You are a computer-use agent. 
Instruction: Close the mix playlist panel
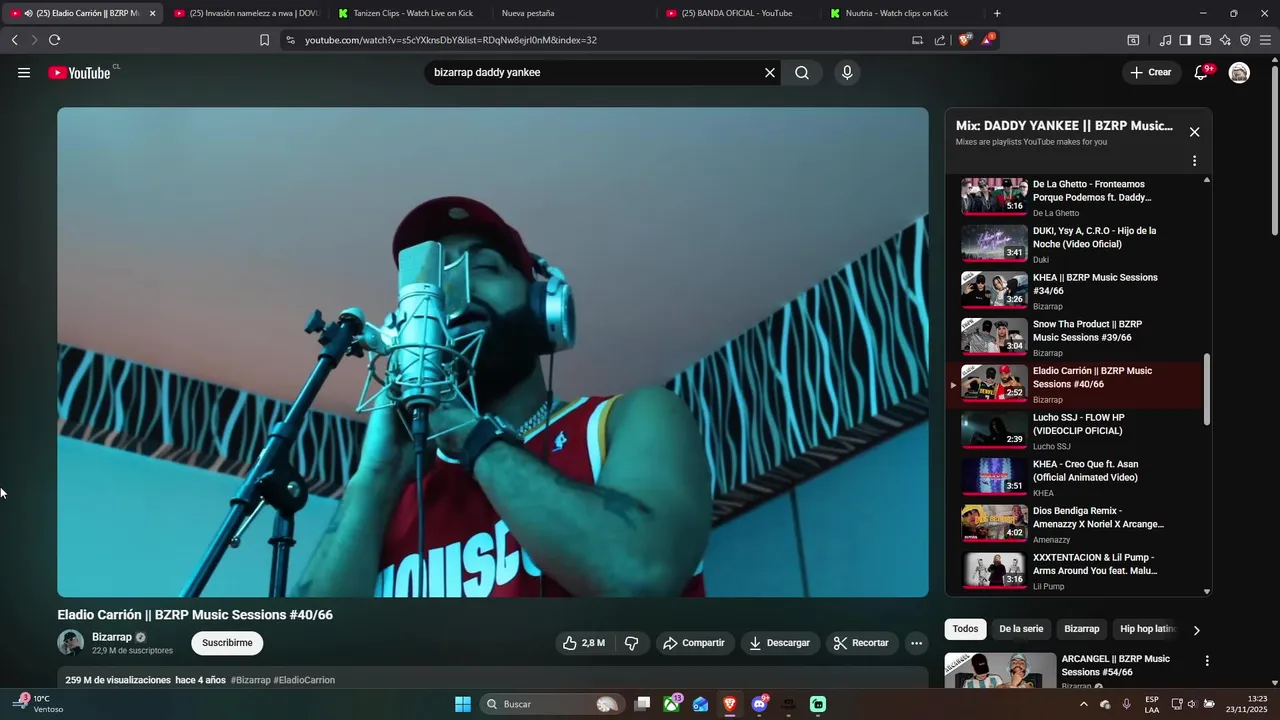point(1194,132)
